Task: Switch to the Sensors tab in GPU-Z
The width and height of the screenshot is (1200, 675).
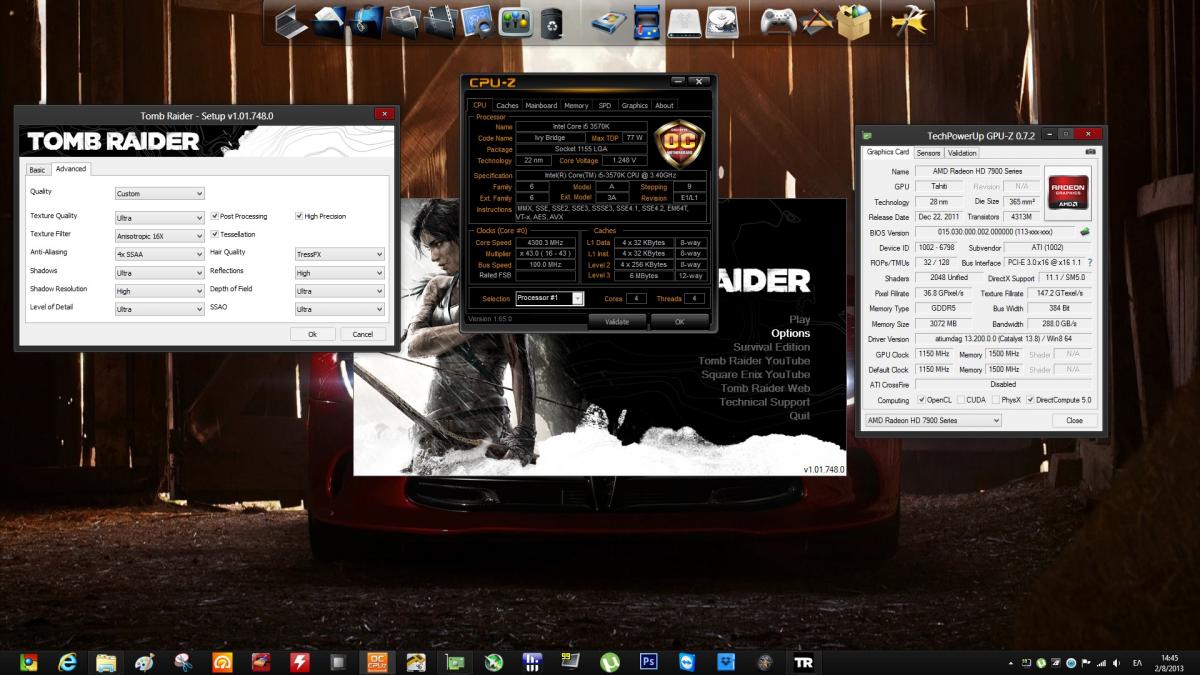Action: (x=928, y=153)
